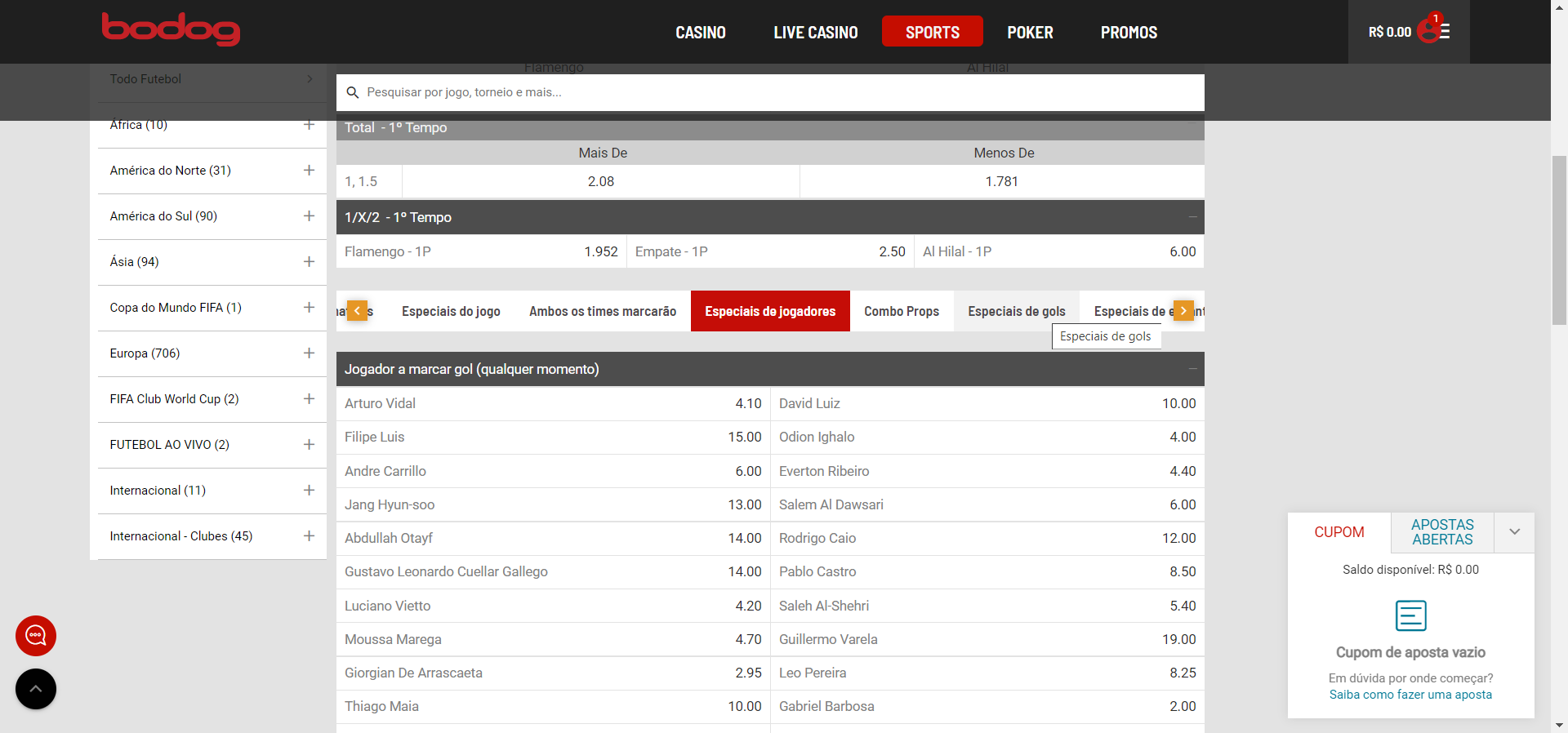Pick Everton Ribeiro to score 4.40

click(x=987, y=471)
